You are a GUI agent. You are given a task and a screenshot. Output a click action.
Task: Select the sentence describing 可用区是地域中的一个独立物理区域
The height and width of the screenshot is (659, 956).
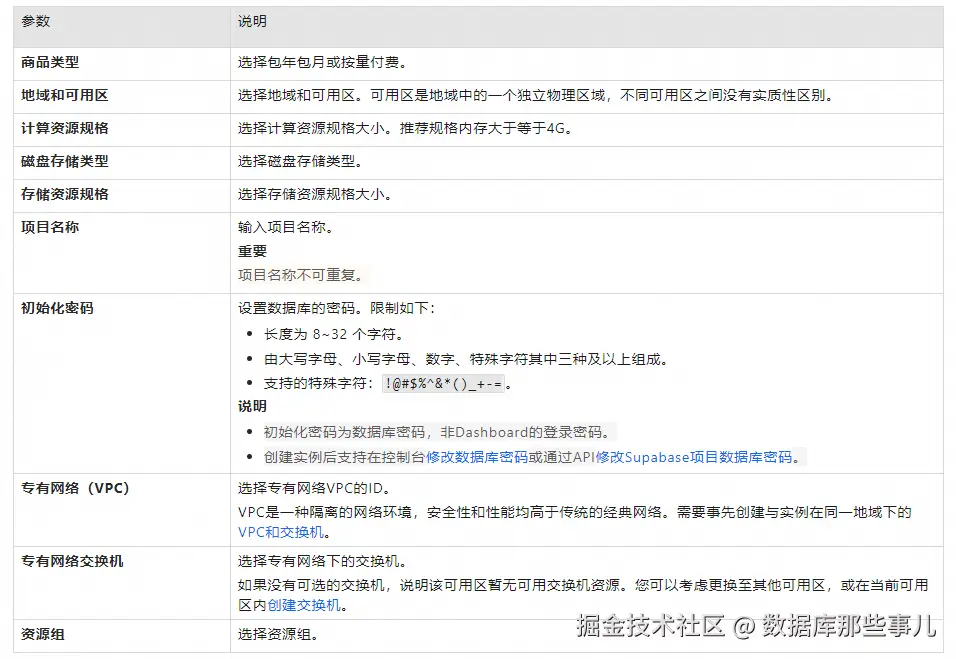click(602, 95)
